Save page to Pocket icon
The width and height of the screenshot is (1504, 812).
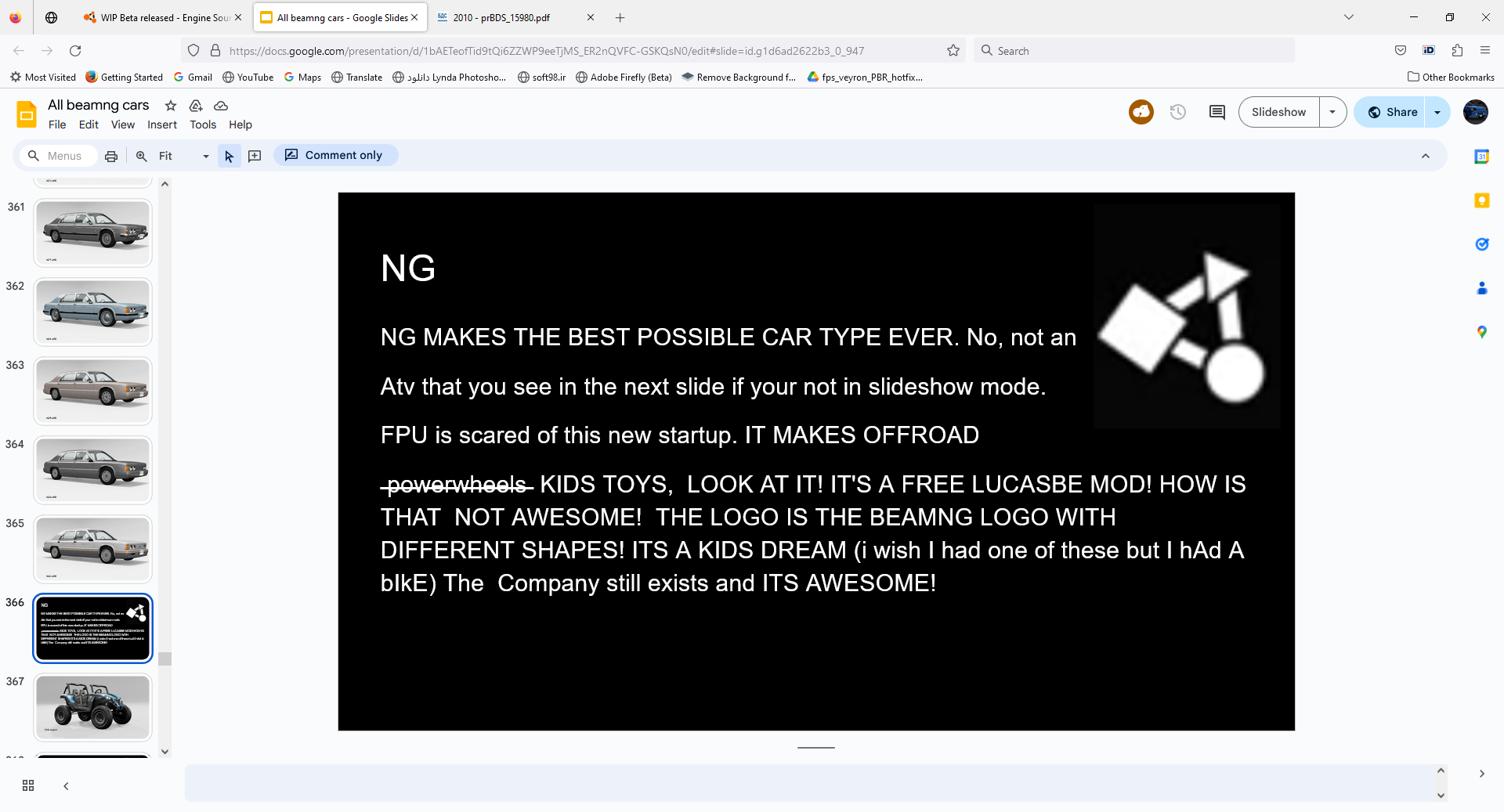point(1401,51)
